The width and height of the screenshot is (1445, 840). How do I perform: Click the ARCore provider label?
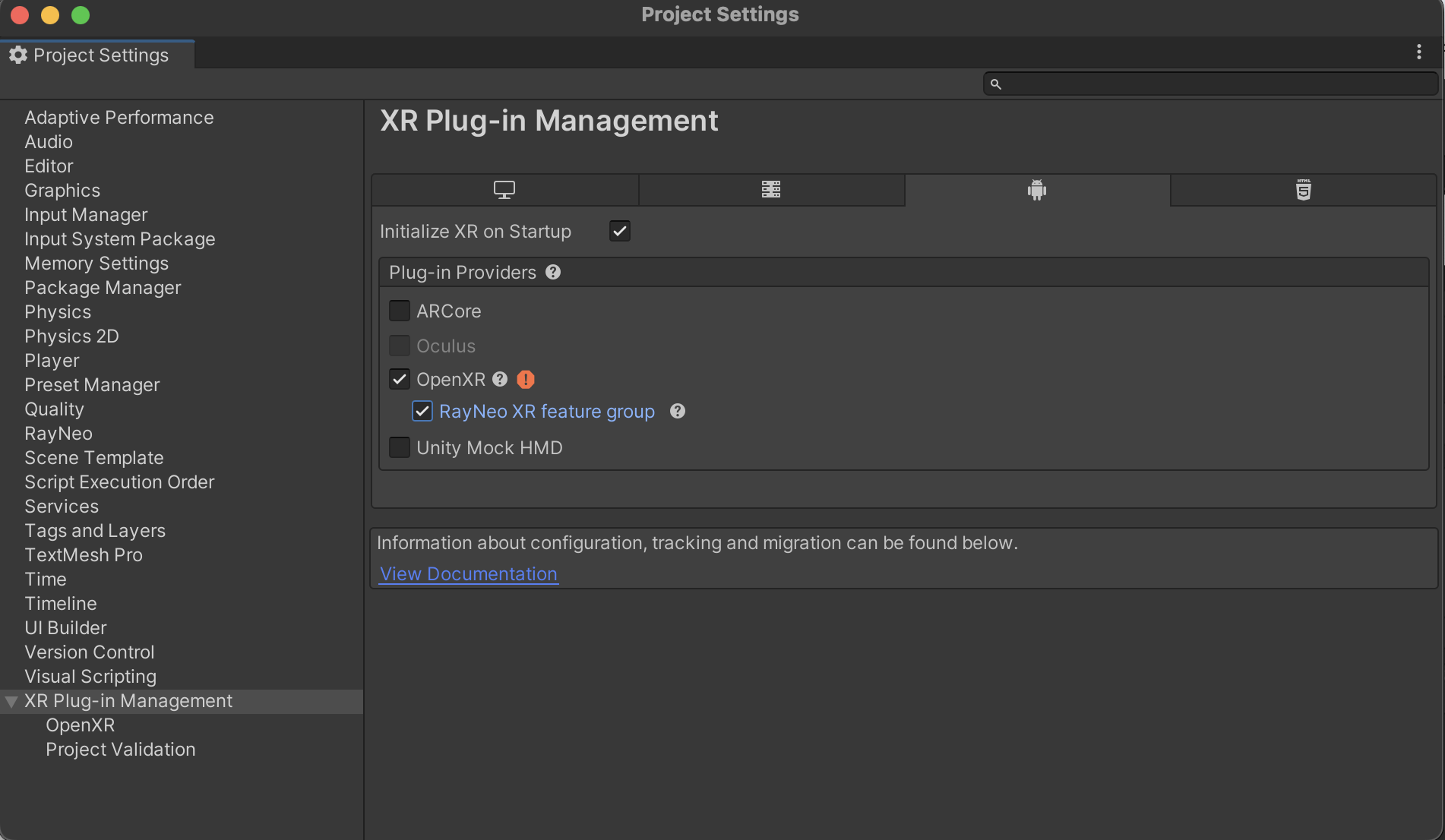click(448, 311)
